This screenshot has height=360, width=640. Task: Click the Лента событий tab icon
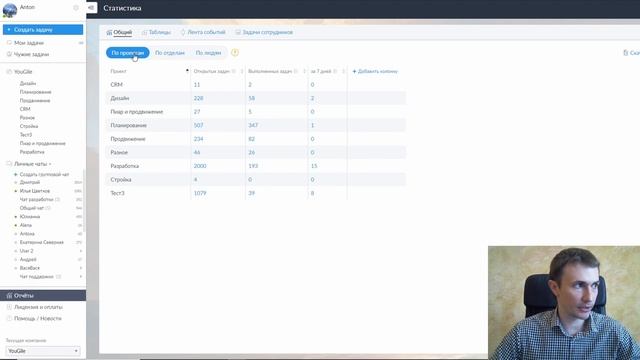click(183, 32)
